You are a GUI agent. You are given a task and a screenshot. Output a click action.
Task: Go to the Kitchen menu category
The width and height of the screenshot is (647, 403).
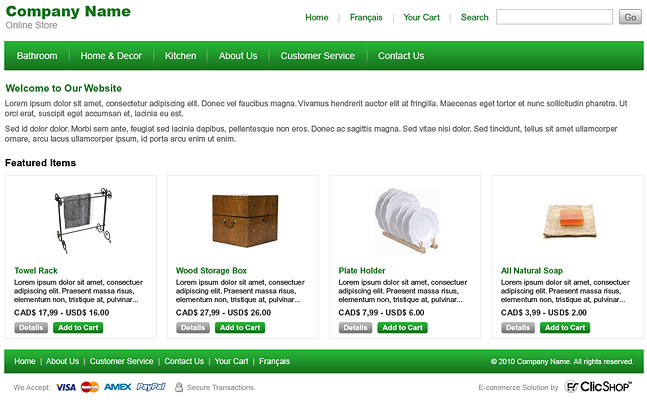pyautogui.click(x=180, y=56)
